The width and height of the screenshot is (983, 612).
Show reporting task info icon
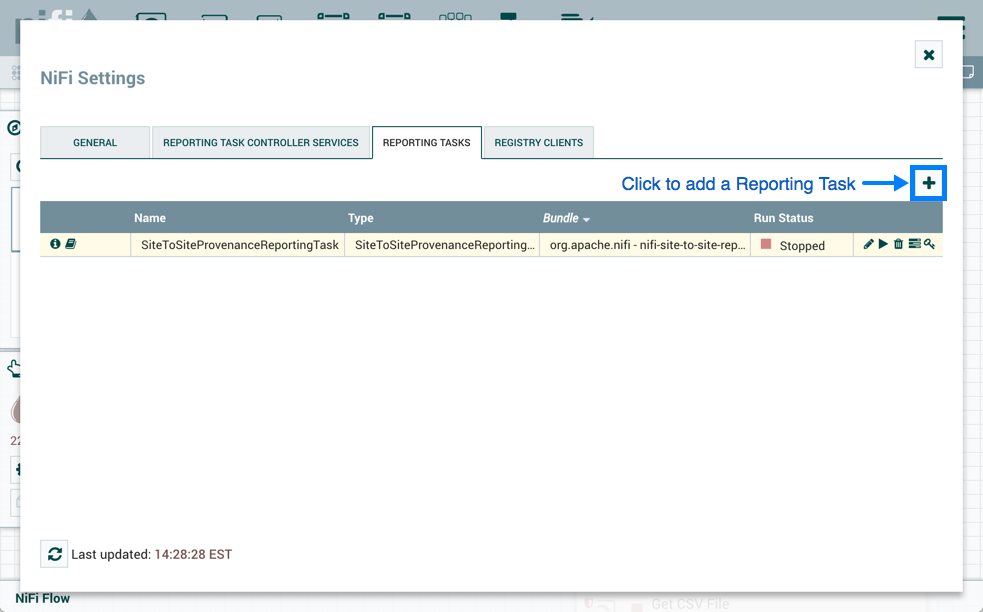pyautogui.click(x=55, y=244)
